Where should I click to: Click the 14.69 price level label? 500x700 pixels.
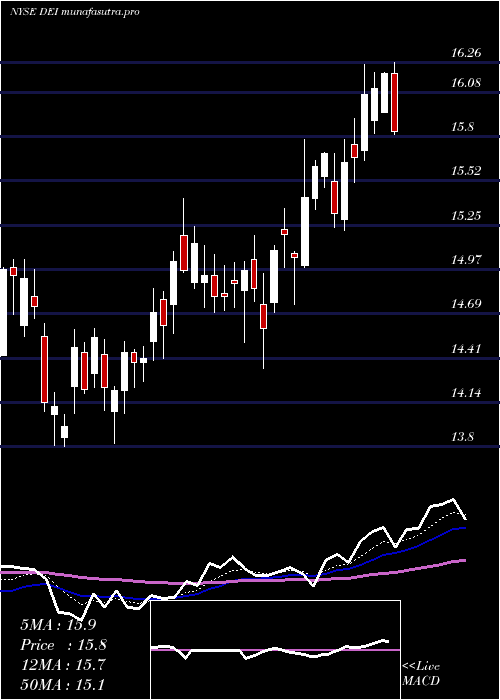click(x=466, y=304)
